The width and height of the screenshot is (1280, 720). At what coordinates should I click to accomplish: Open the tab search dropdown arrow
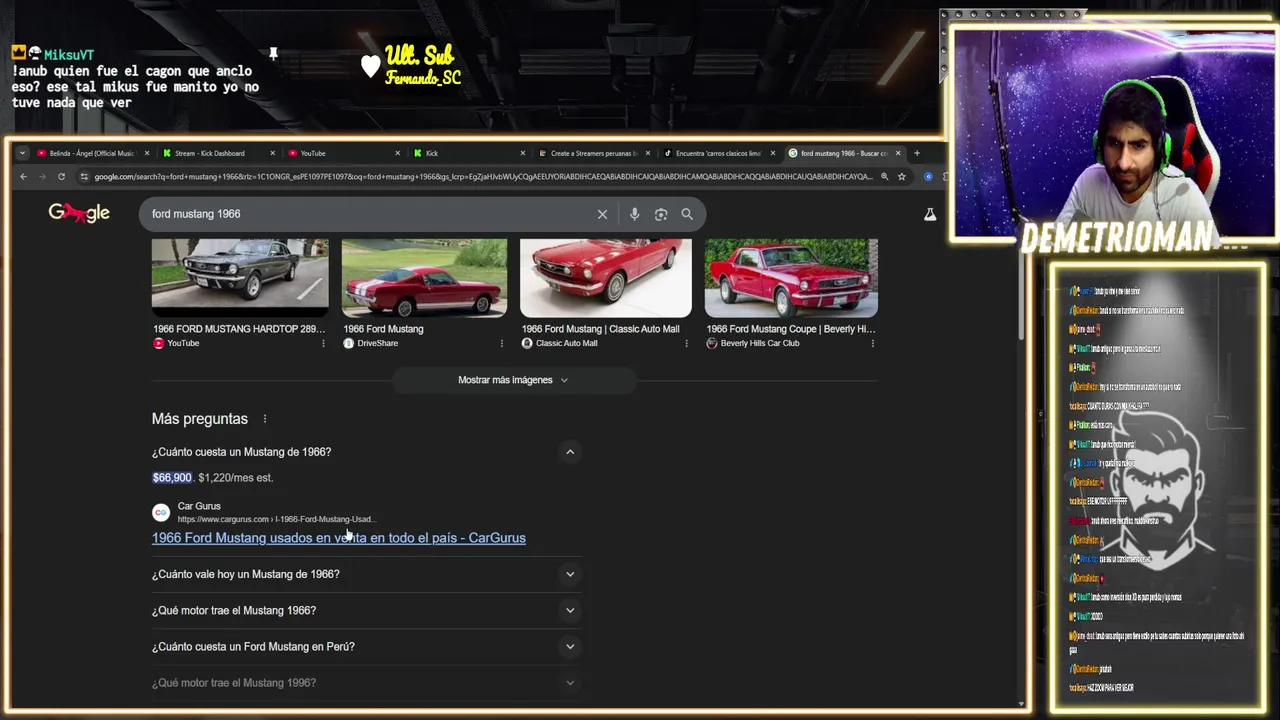22,153
